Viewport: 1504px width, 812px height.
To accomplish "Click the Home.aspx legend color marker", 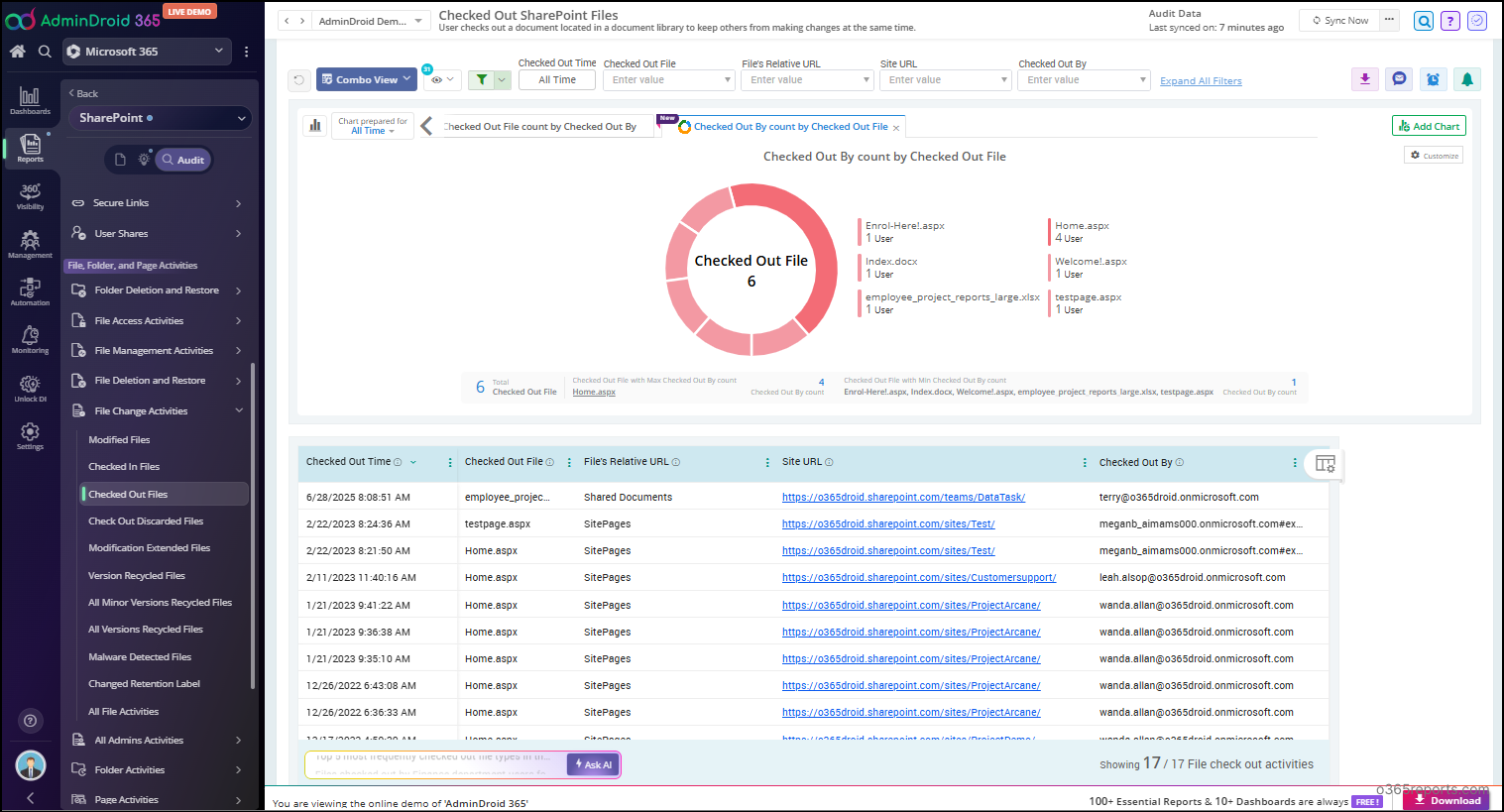I will (1049, 232).
